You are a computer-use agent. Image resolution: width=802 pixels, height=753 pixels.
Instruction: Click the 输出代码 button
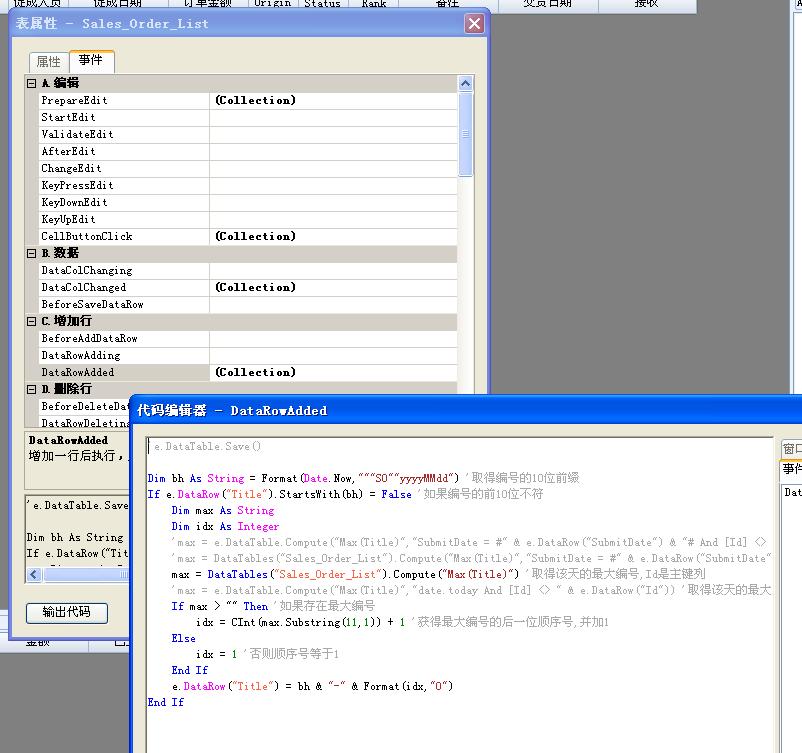[67, 612]
